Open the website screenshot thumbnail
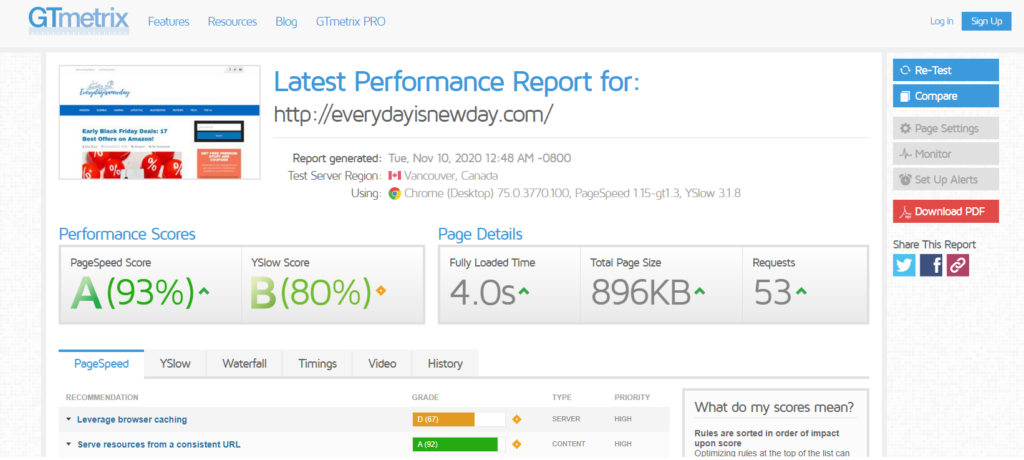 coord(159,122)
